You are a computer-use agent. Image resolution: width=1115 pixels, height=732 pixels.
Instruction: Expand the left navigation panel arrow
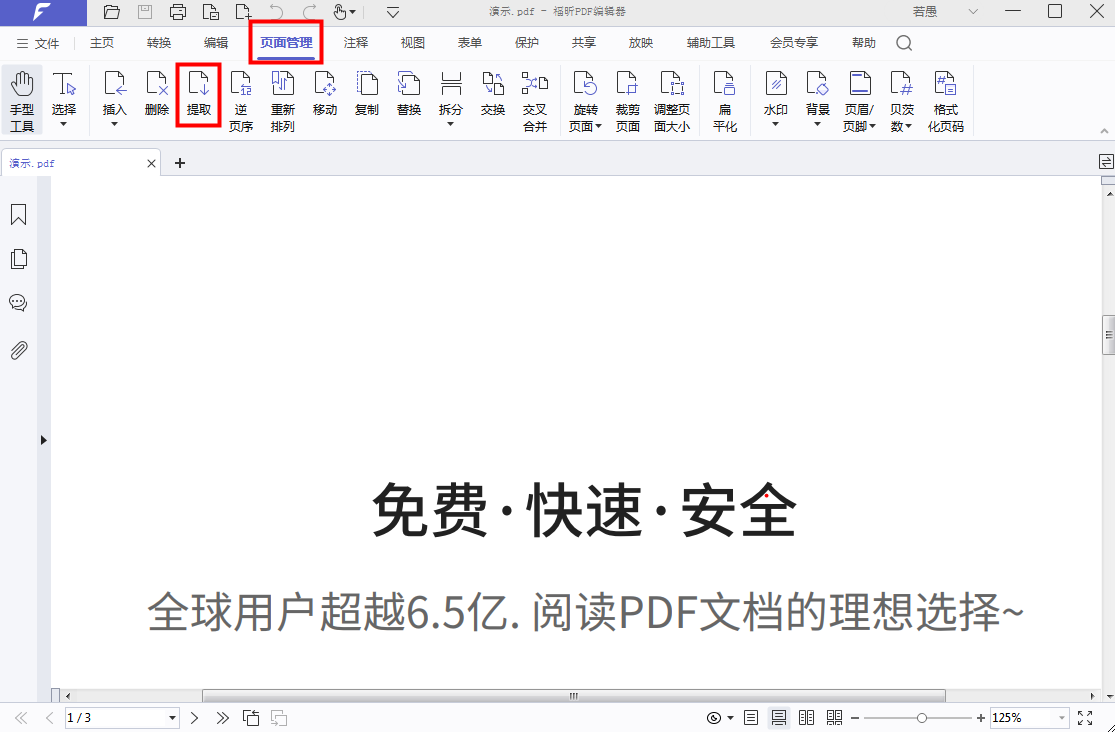pyautogui.click(x=43, y=440)
